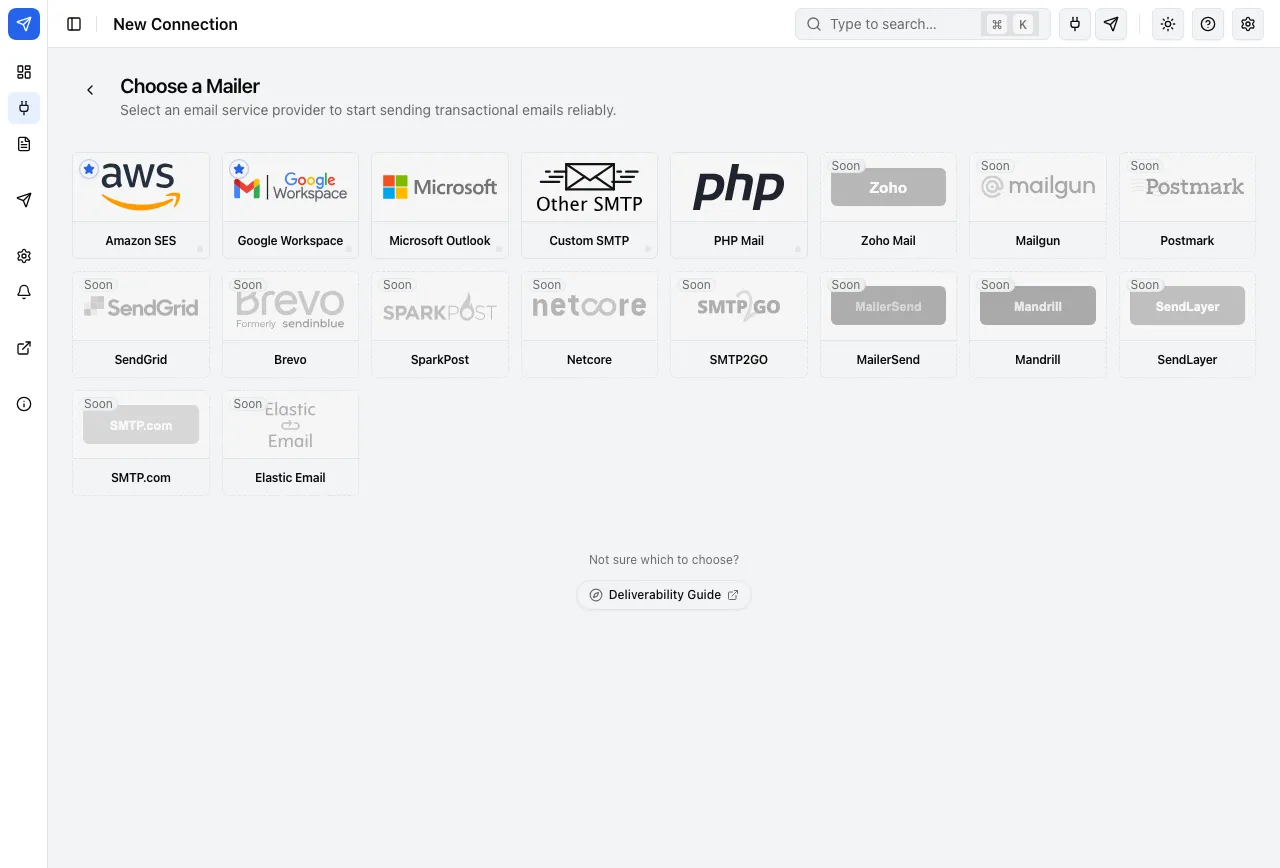Viewport: 1280px width, 868px height.
Task: Click the MailerSend card
Action: (x=888, y=324)
